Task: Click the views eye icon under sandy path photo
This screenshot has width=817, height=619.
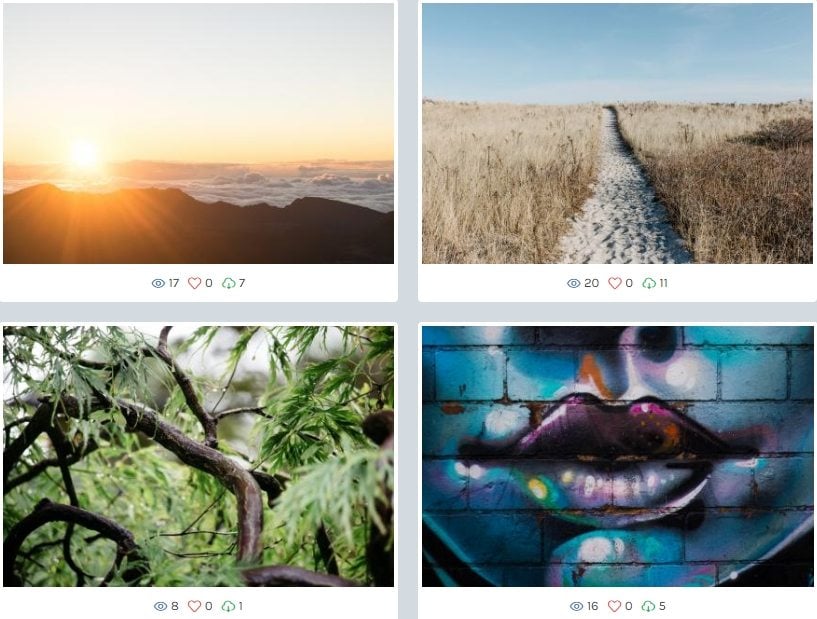Action: click(573, 283)
